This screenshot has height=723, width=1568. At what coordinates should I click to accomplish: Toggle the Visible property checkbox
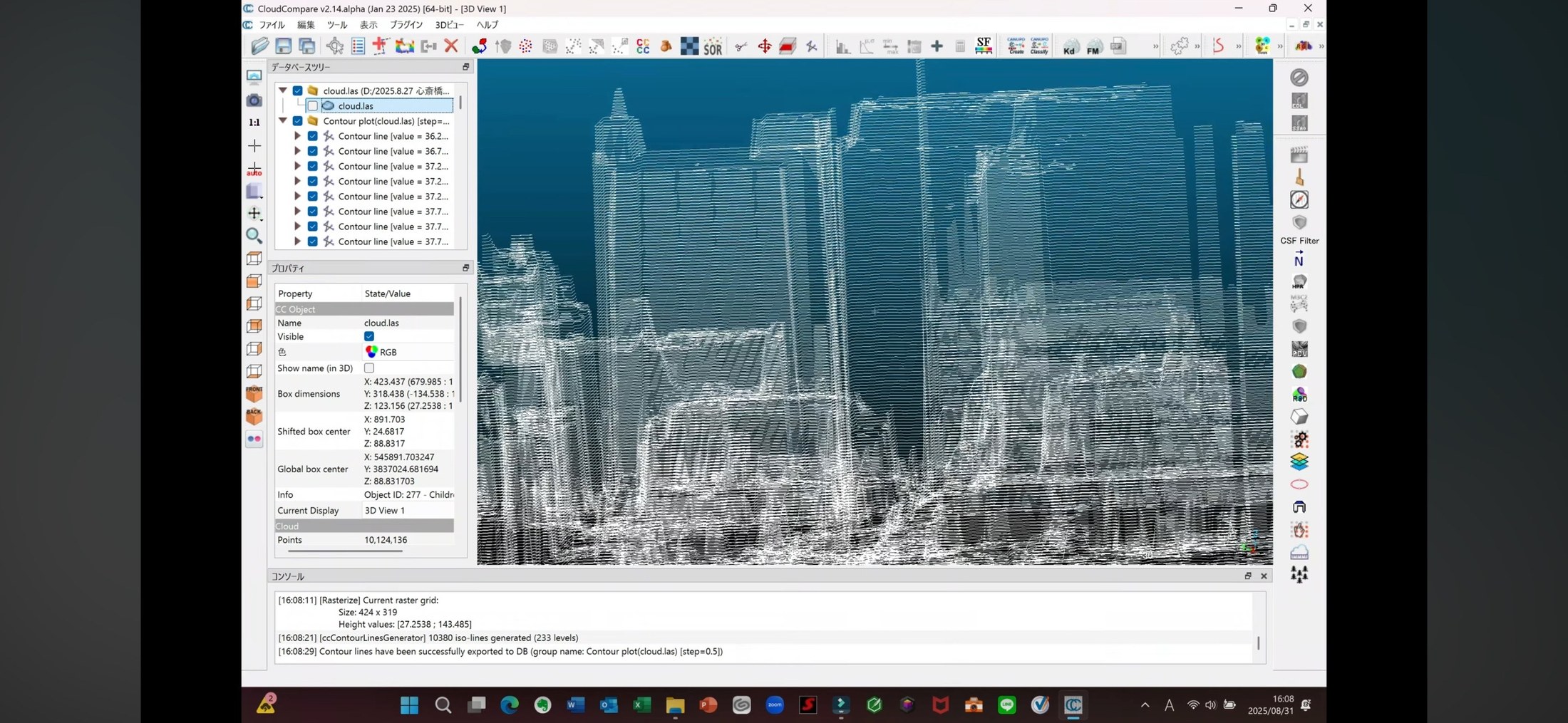coord(369,336)
